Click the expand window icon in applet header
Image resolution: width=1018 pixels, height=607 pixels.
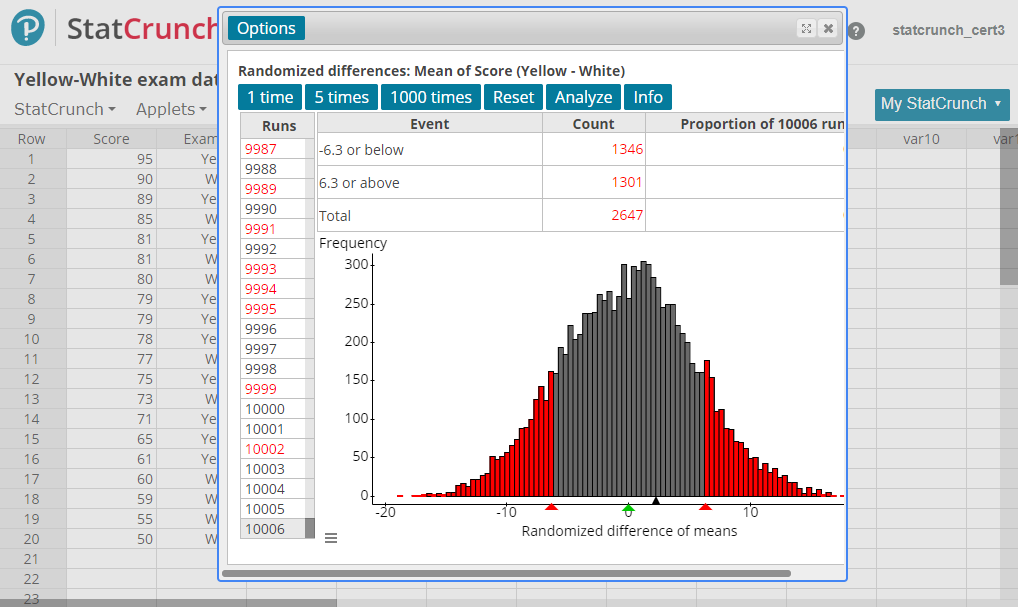coord(806,29)
